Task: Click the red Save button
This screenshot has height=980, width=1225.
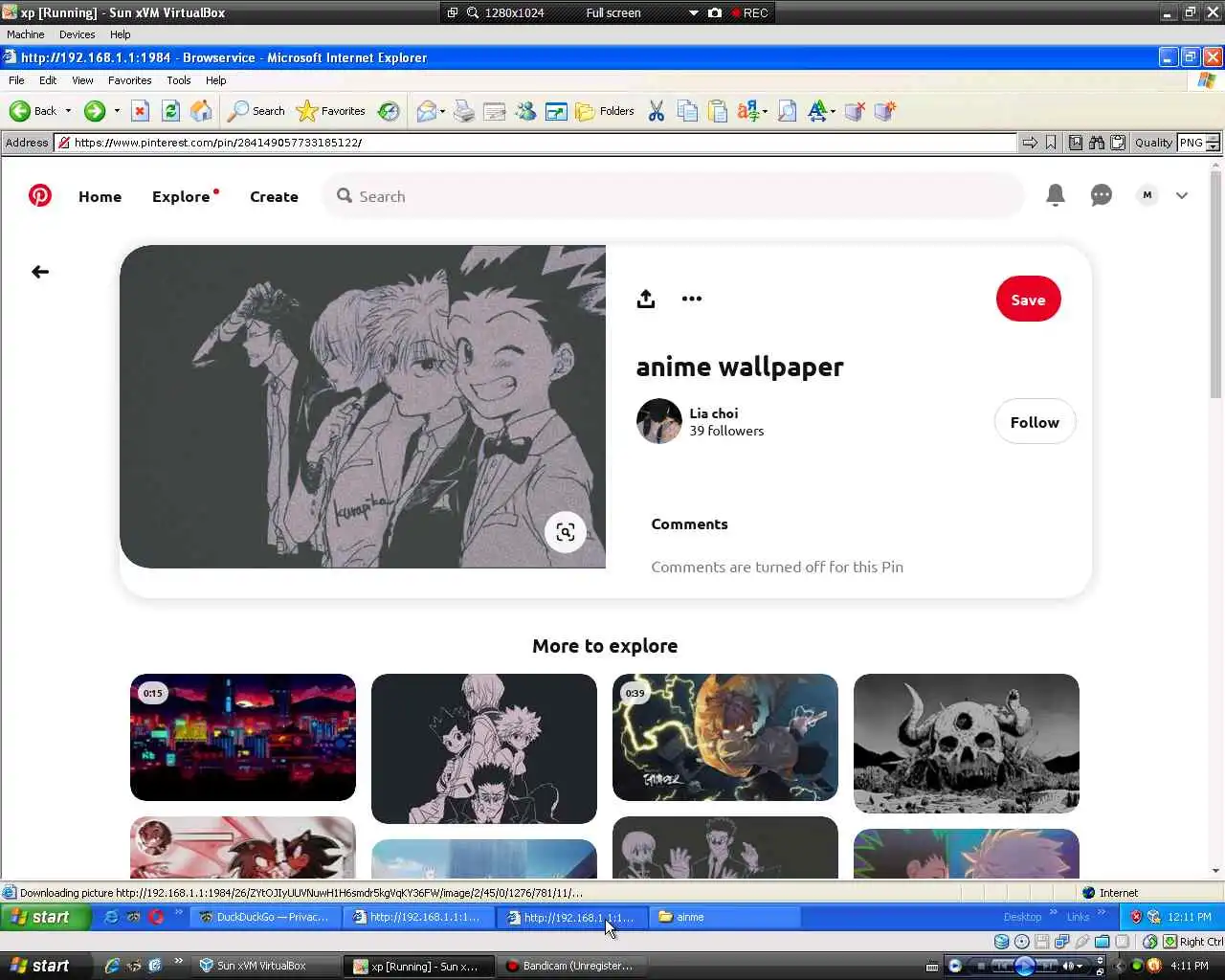Action: pyautogui.click(x=1029, y=300)
